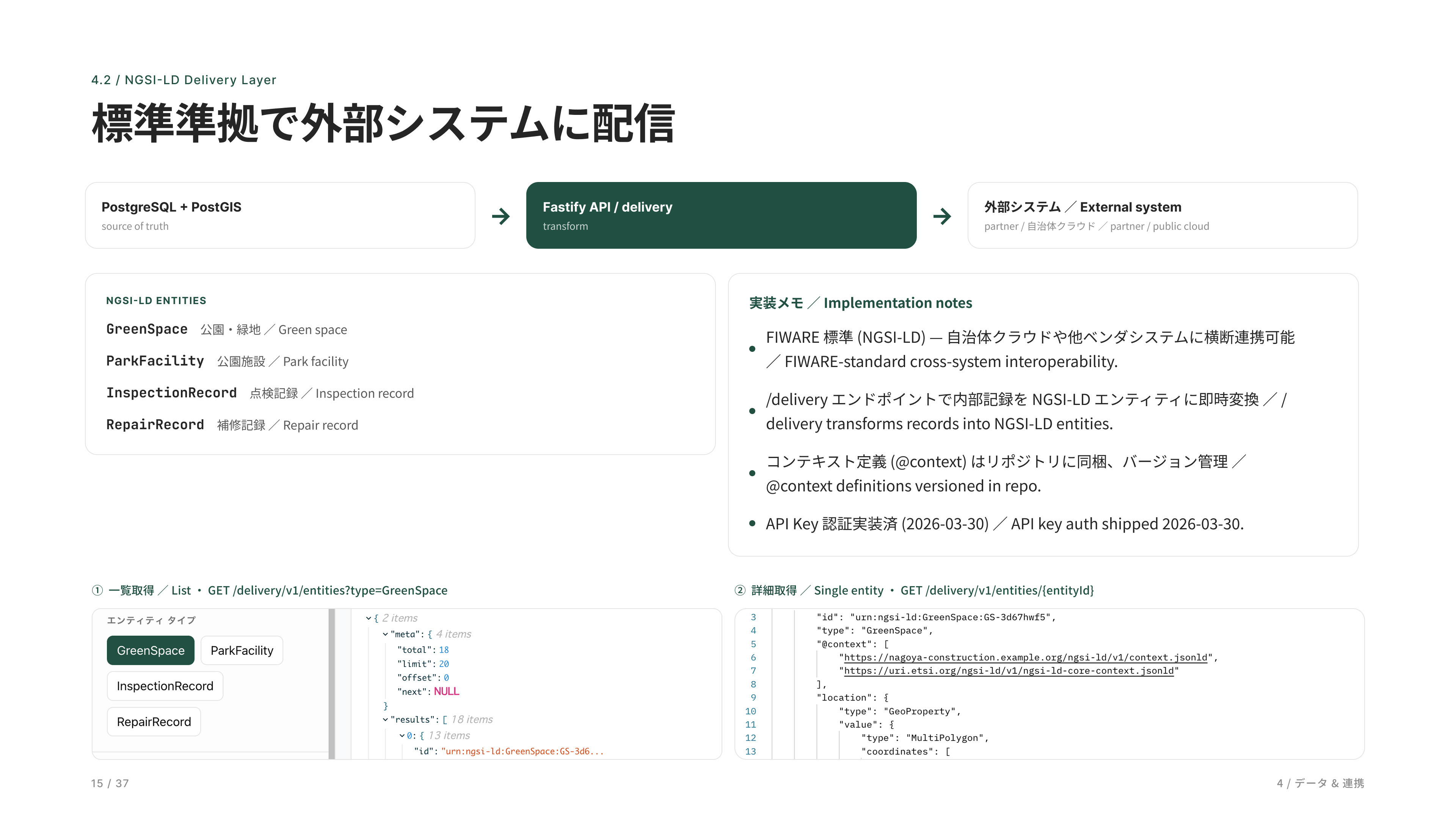The image size is (1456, 819).
Task: Click the "limit": 20 value
Action: point(444,664)
